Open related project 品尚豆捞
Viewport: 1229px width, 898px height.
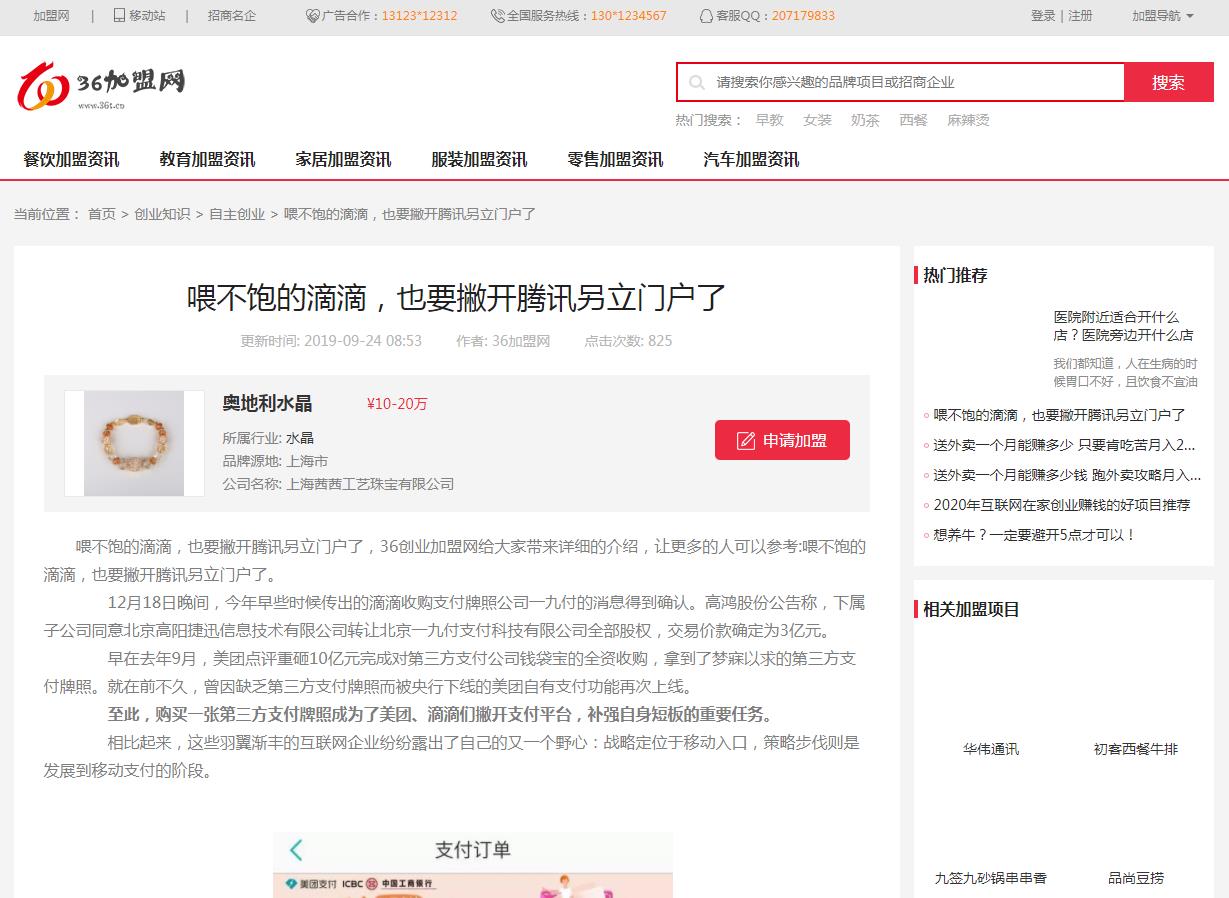[1136, 878]
